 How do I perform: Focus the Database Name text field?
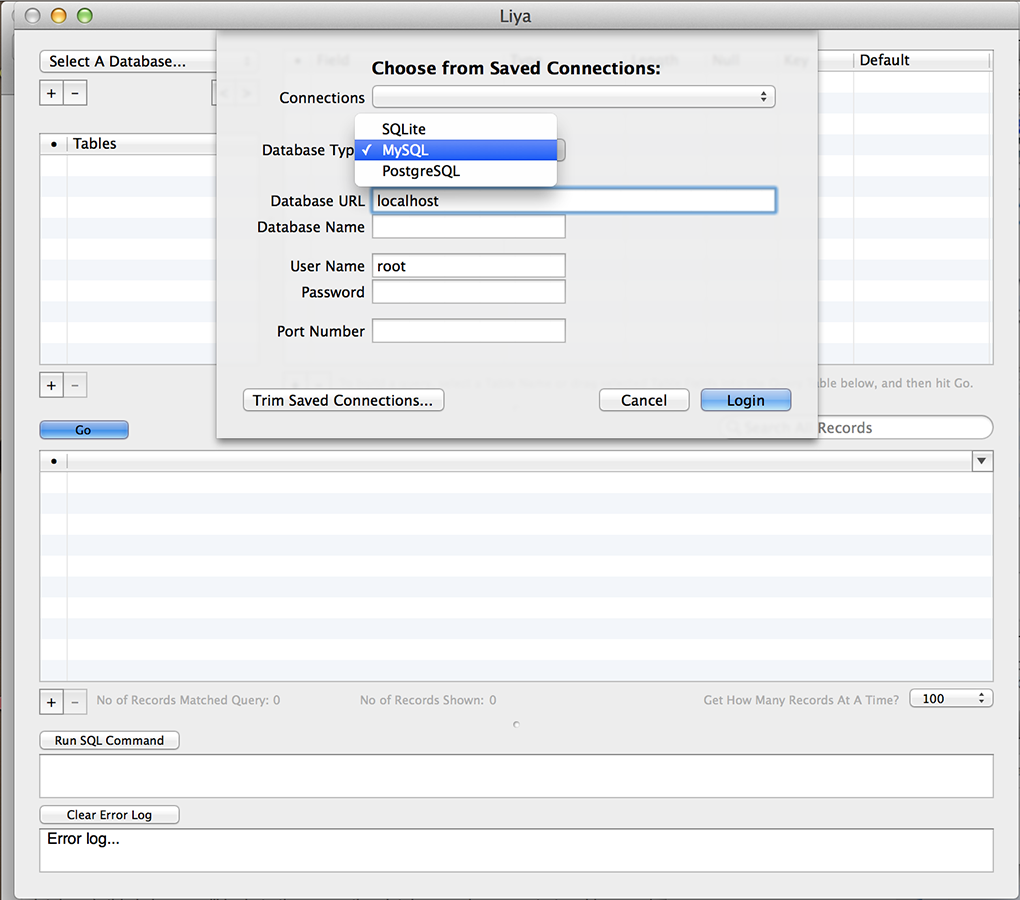click(468, 227)
